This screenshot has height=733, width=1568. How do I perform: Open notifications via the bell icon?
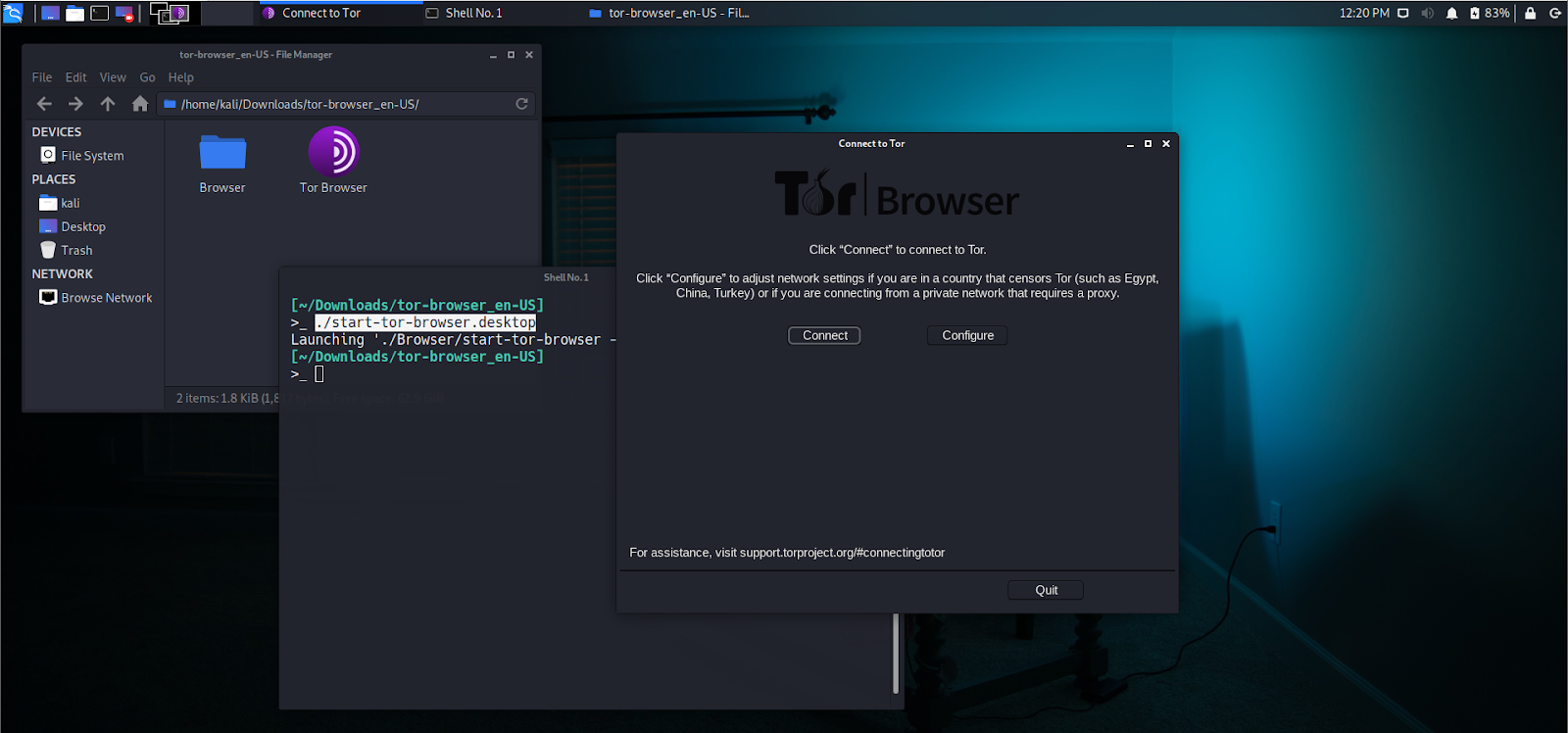click(1451, 13)
